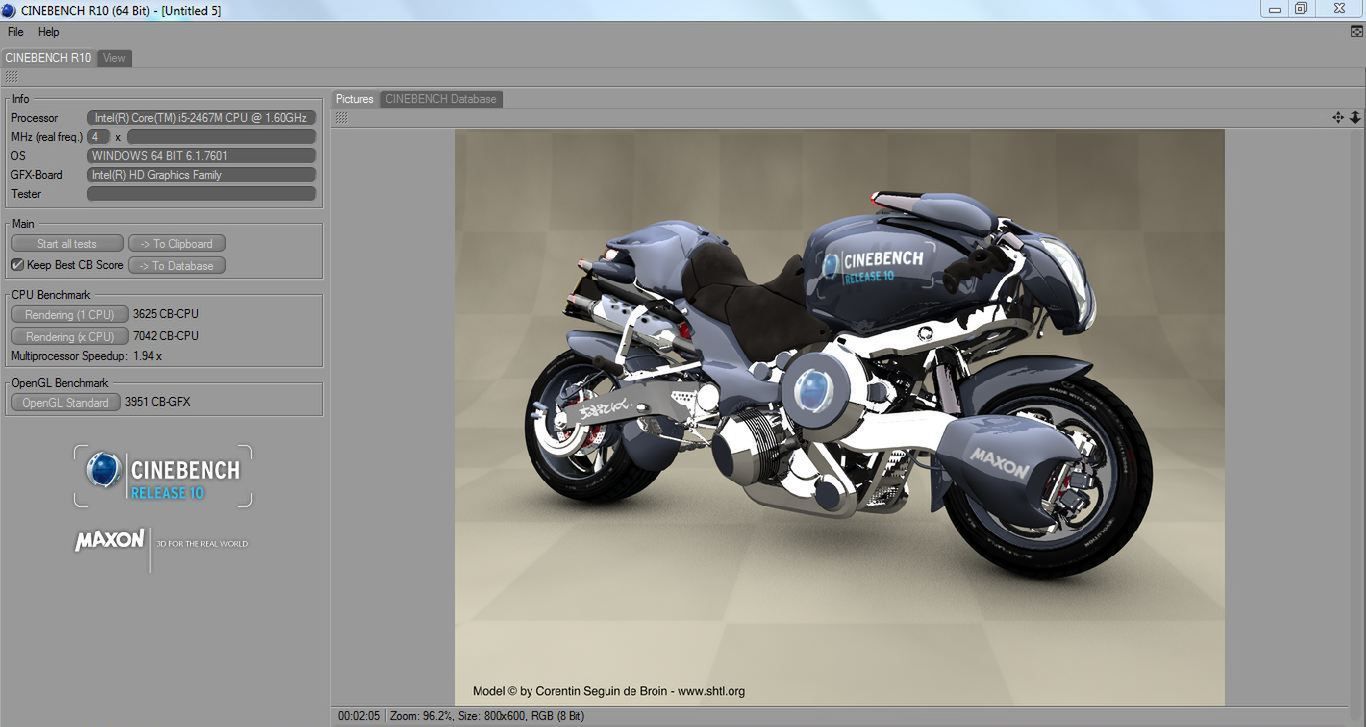This screenshot has height=727, width=1366.
Task: Click the left panel grip handle icon
Action: pyautogui.click(x=11, y=77)
